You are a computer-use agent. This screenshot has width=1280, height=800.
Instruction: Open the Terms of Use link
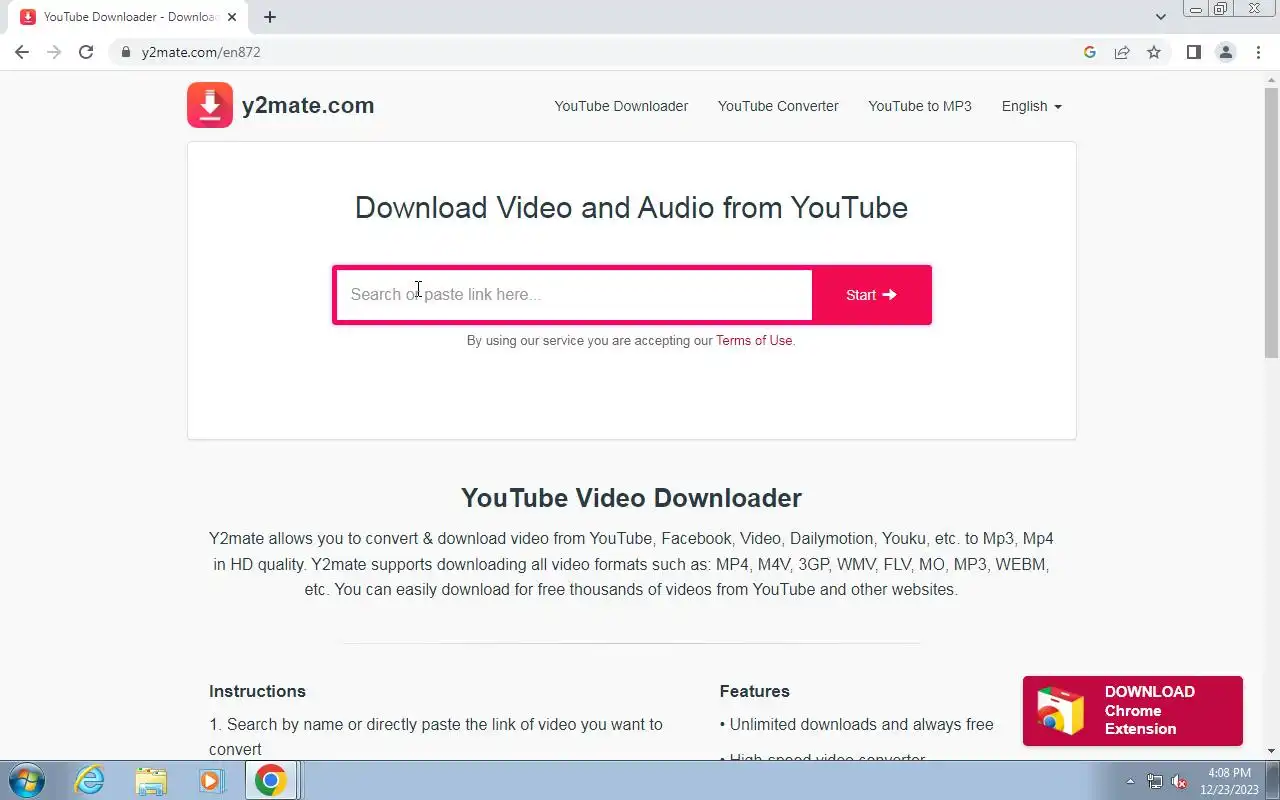point(754,340)
